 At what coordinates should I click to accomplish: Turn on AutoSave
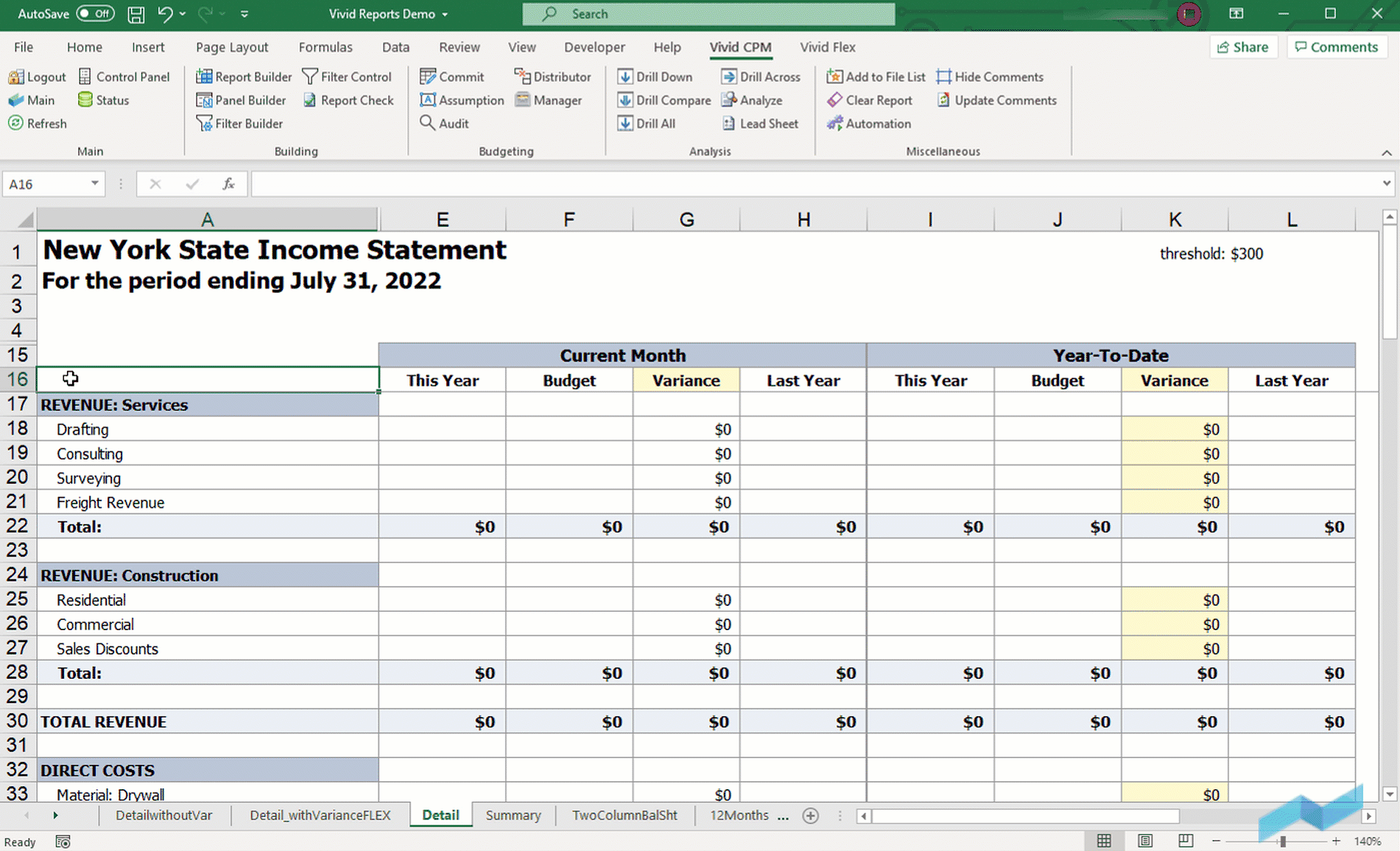pyautogui.click(x=94, y=13)
